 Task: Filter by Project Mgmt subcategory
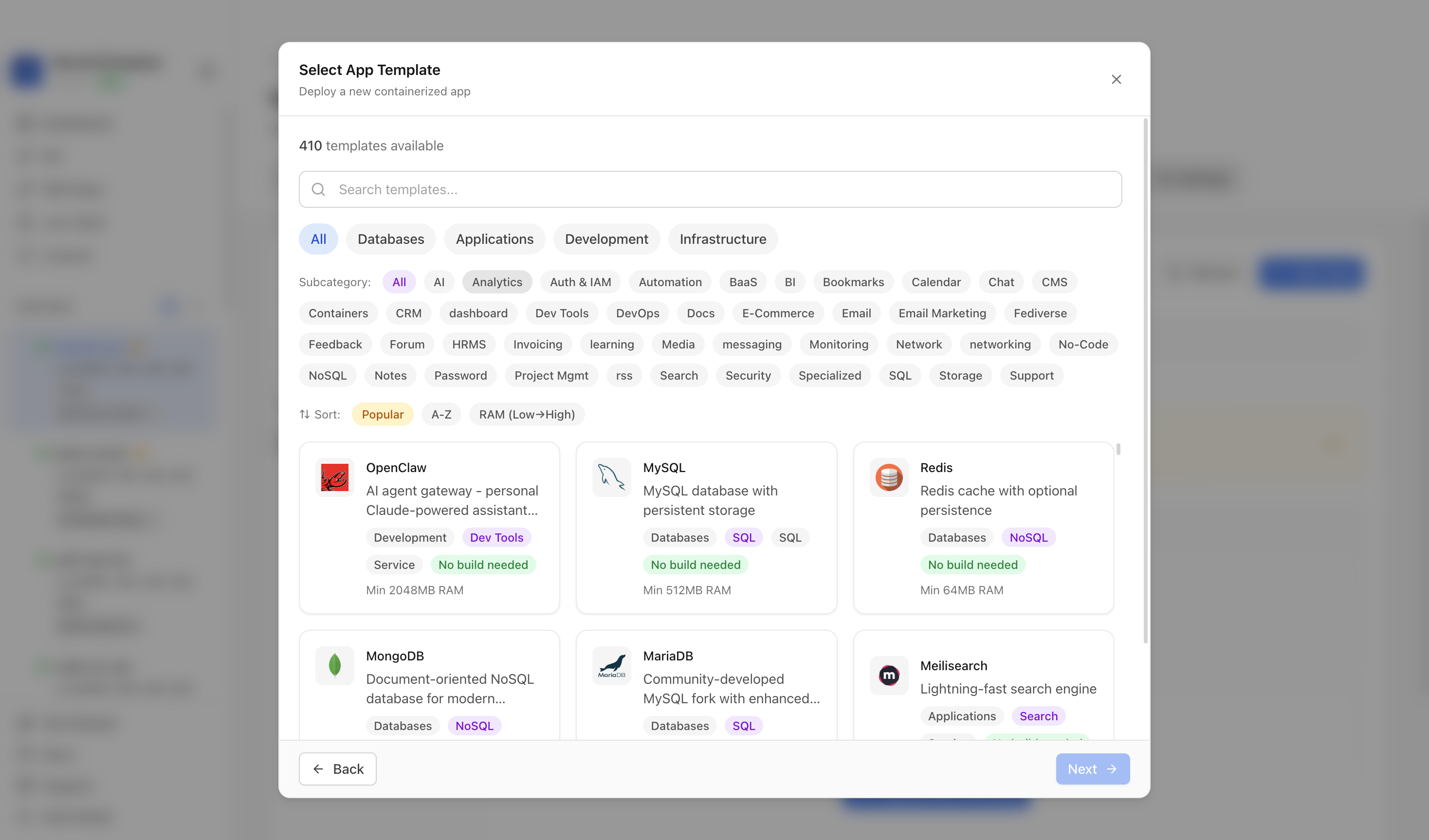(551, 376)
